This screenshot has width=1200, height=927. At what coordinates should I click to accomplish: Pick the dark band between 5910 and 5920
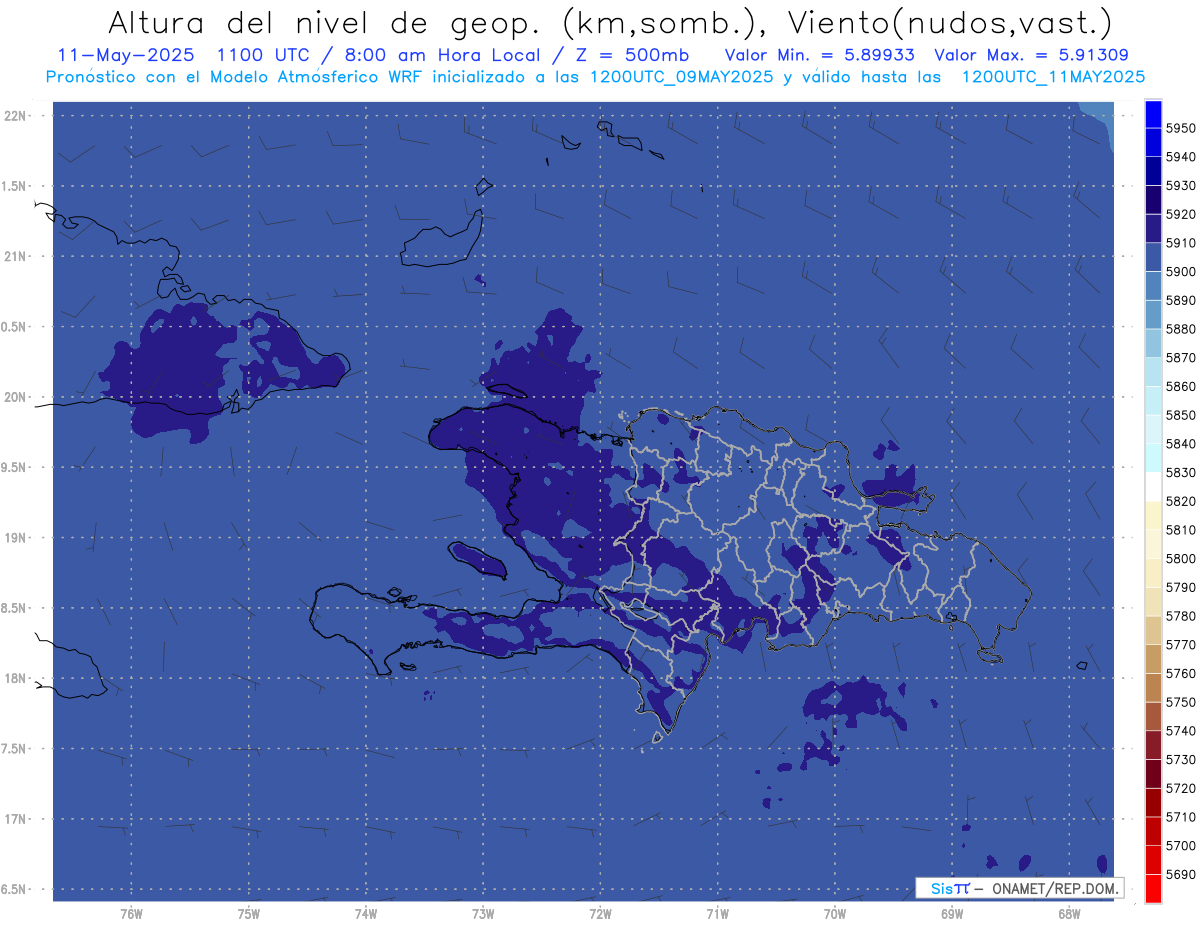click(1153, 228)
